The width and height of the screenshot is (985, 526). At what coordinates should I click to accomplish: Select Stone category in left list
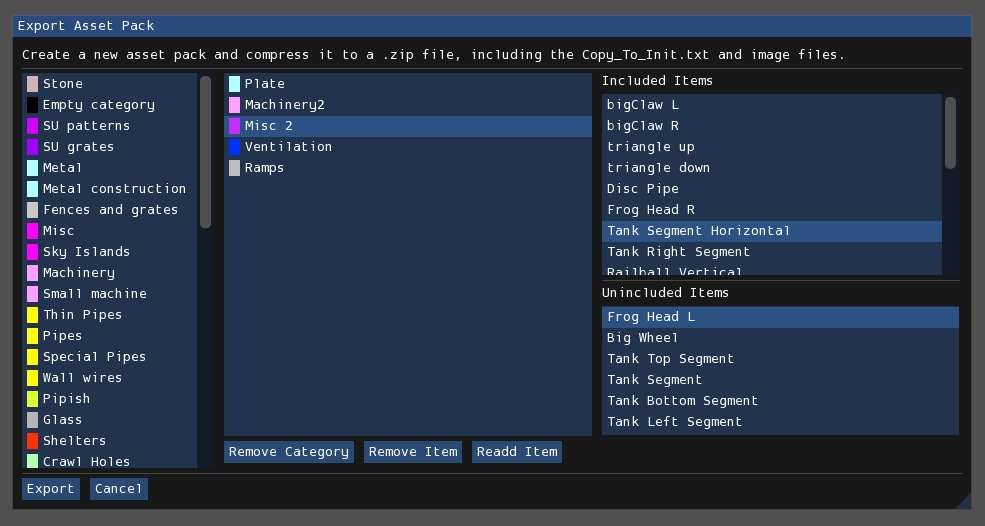click(110, 84)
